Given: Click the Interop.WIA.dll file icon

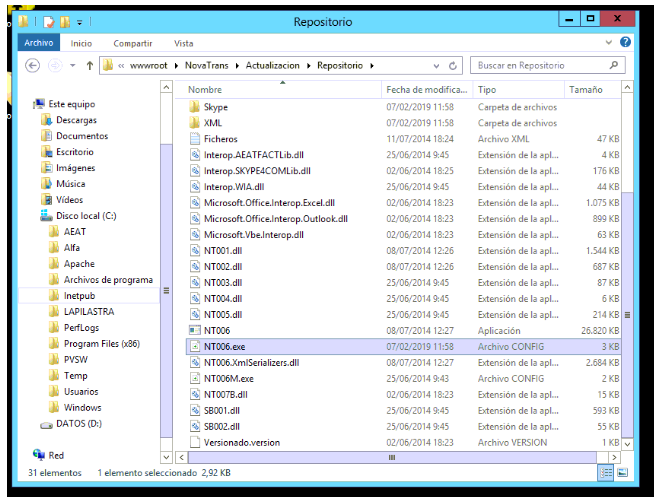Looking at the screenshot, I should pyautogui.click(x=195, y=186).
